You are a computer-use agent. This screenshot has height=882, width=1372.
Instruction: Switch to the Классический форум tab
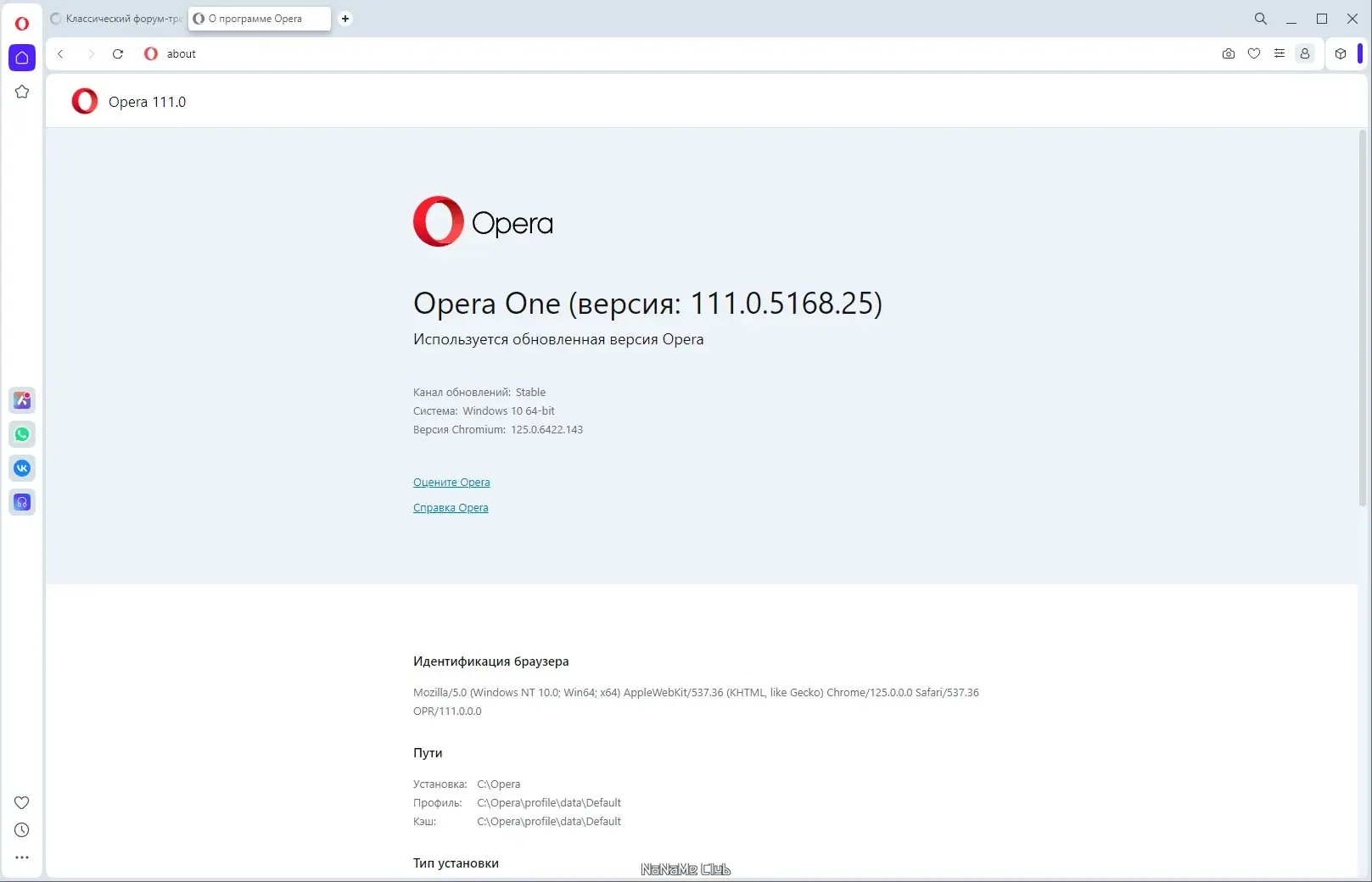(116, 19)
